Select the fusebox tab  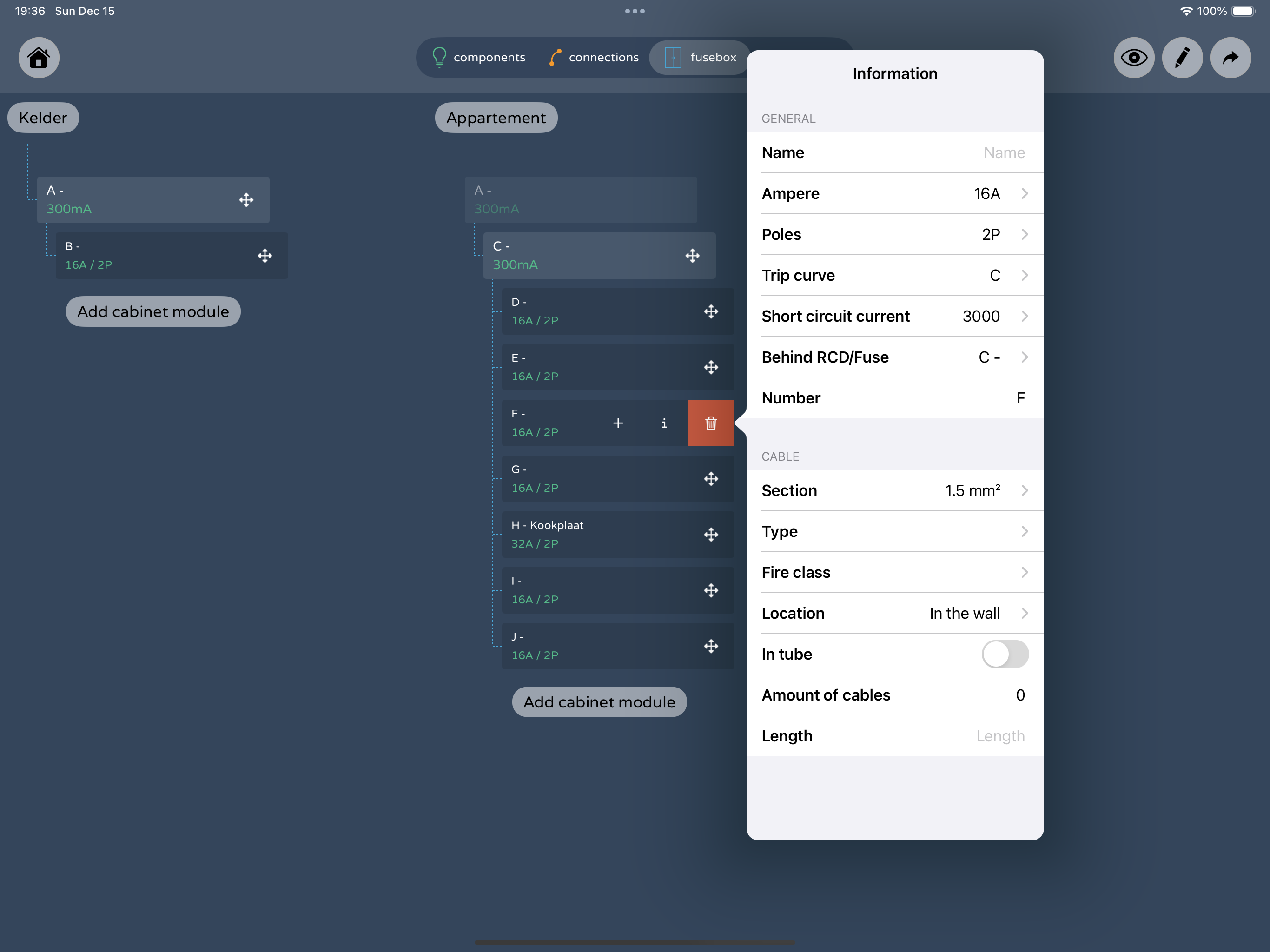point(701,58)
